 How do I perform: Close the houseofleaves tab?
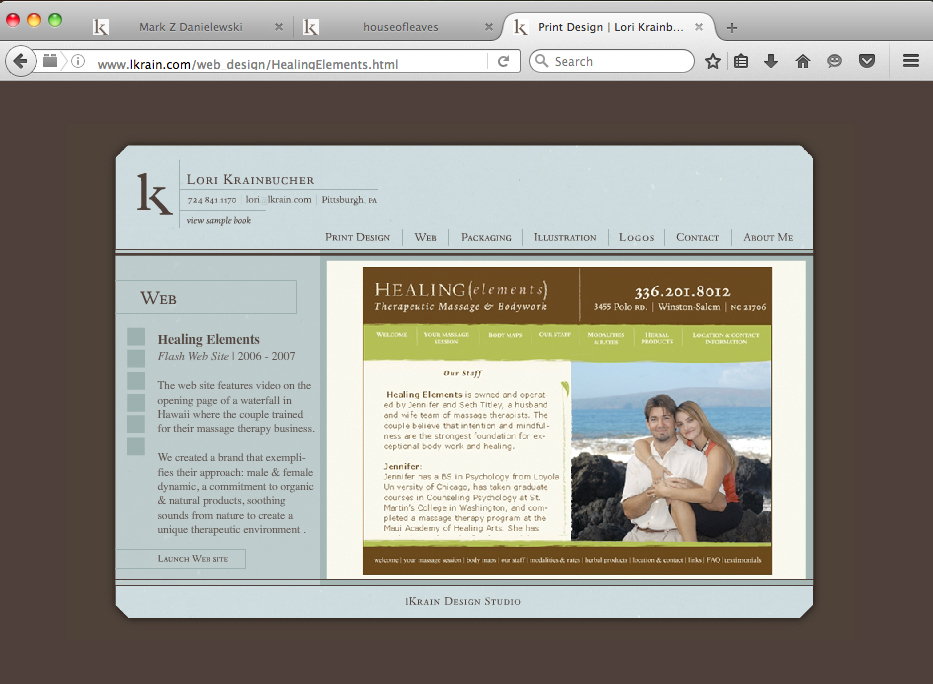pyautogui.click(x=489, y=28)
